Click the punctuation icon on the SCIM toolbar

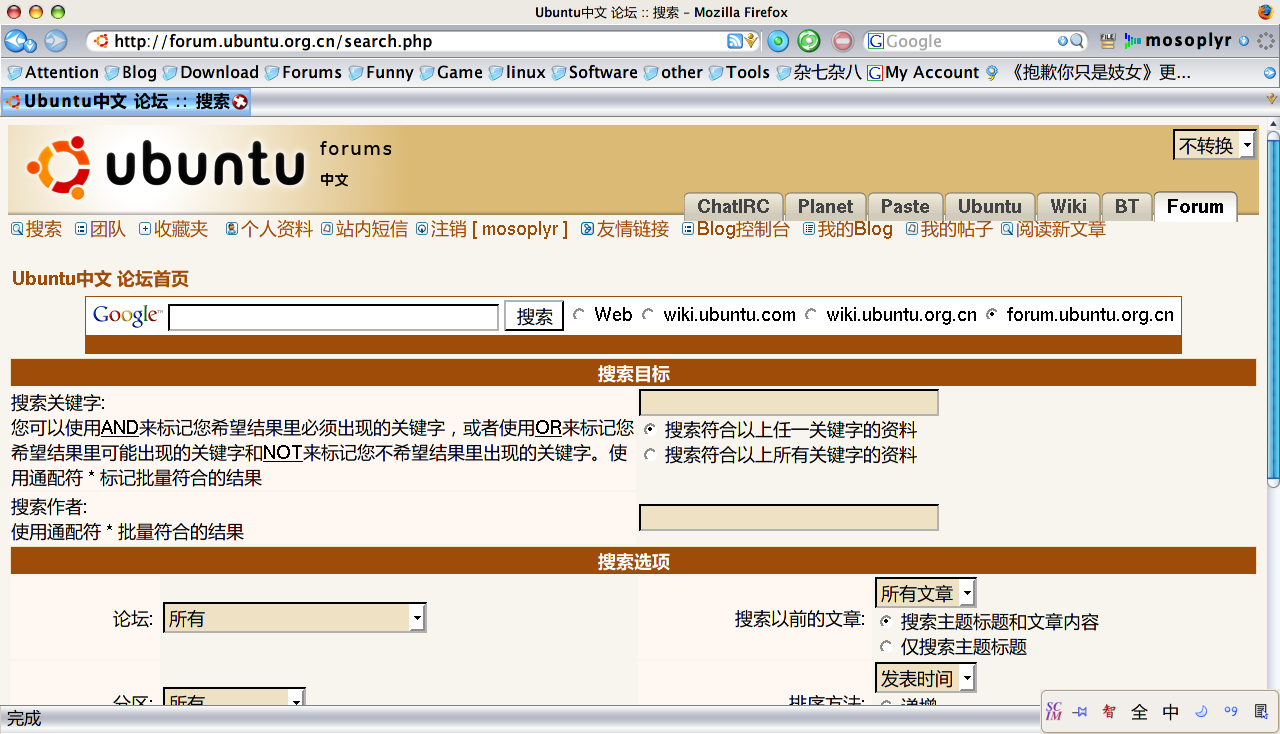point(1231,712)
